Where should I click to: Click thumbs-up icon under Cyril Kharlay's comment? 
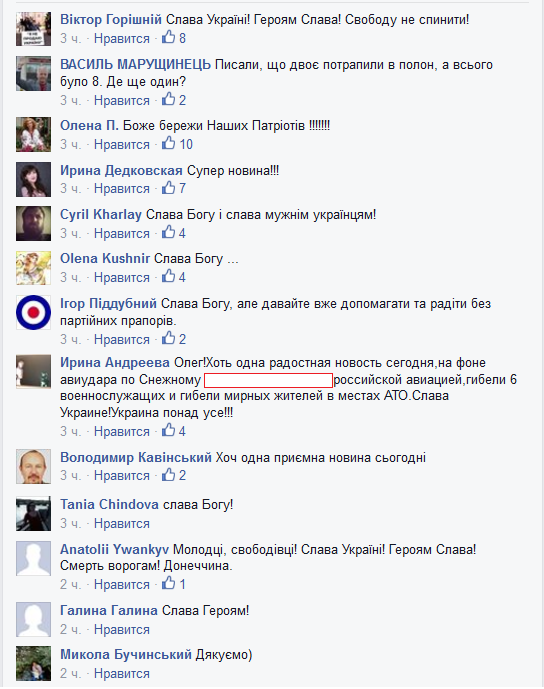pyautogui.click(x=168, y=232)
